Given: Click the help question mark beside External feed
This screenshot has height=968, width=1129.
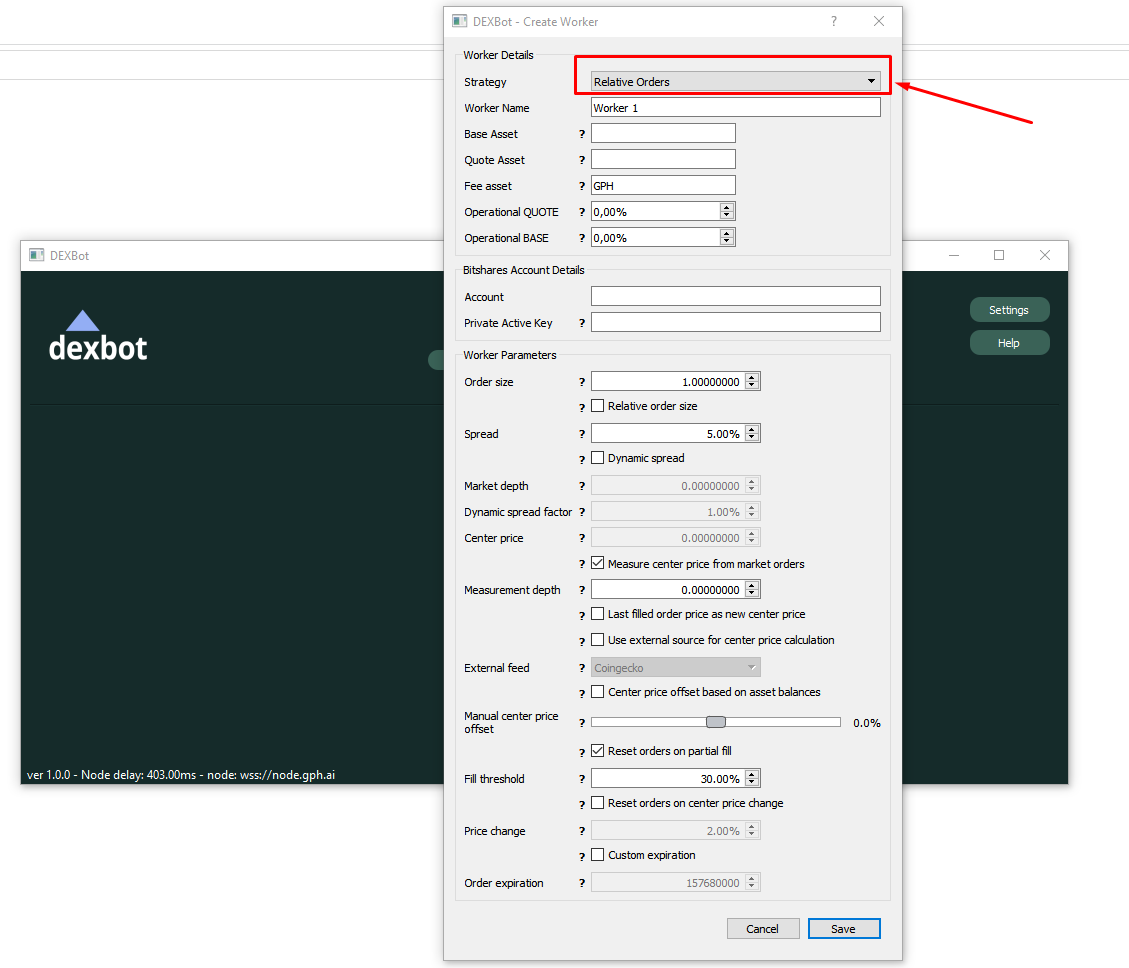Looking at the screenshot, I should (x=582, y=668).
